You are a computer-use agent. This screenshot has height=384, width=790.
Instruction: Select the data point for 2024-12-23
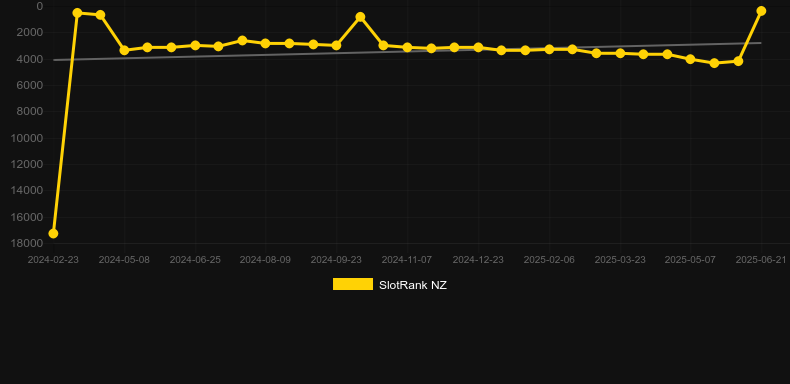[x=478, y=47]
